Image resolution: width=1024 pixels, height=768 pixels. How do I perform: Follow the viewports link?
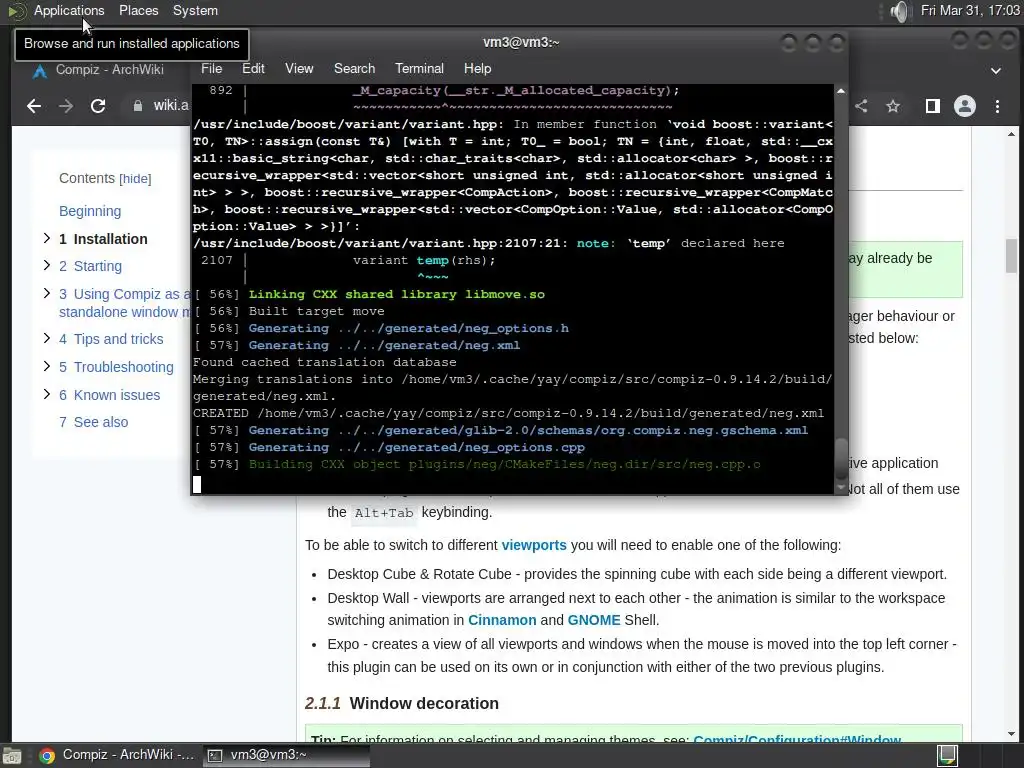pyautogui.click(x=534, y=545)
